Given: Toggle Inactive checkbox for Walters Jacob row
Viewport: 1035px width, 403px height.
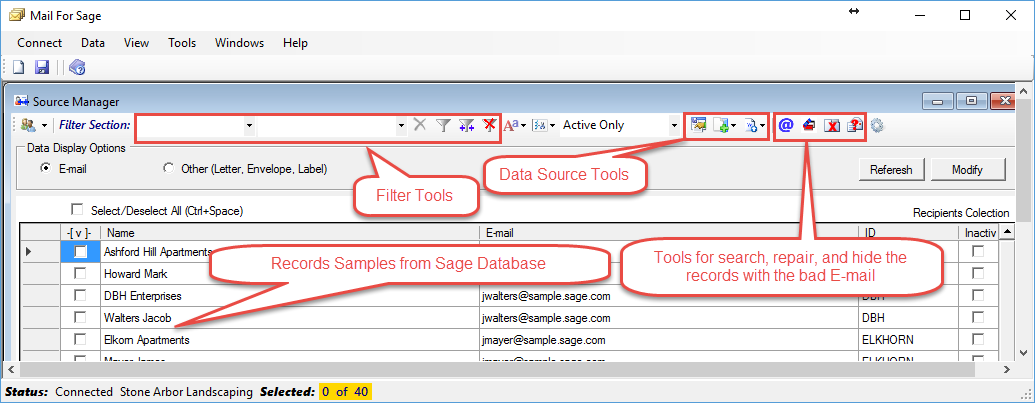Looking at the screenshot, I should tap(978, 317).
